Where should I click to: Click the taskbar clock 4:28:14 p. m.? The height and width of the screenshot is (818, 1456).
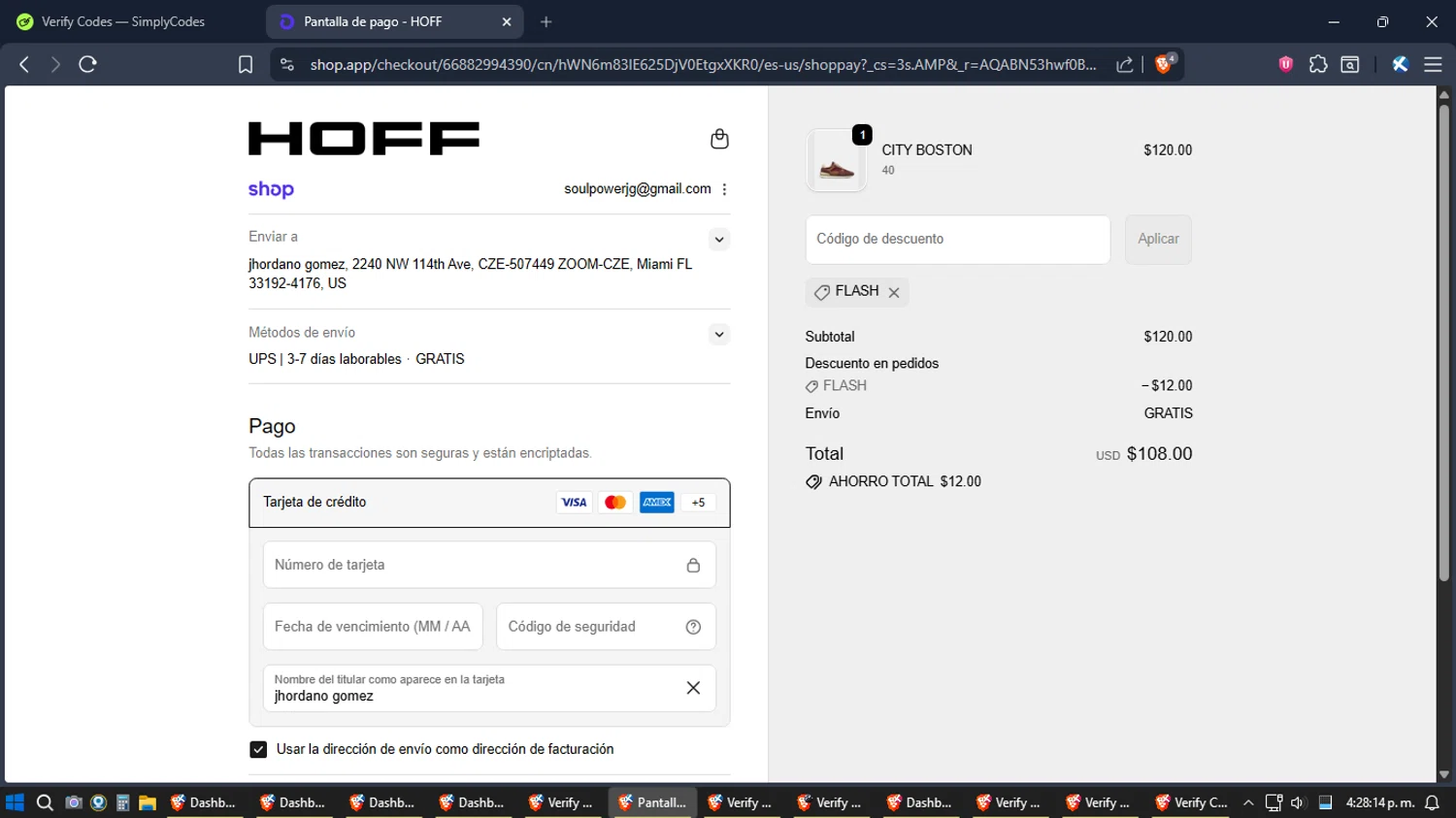(x=1379, y=802)
